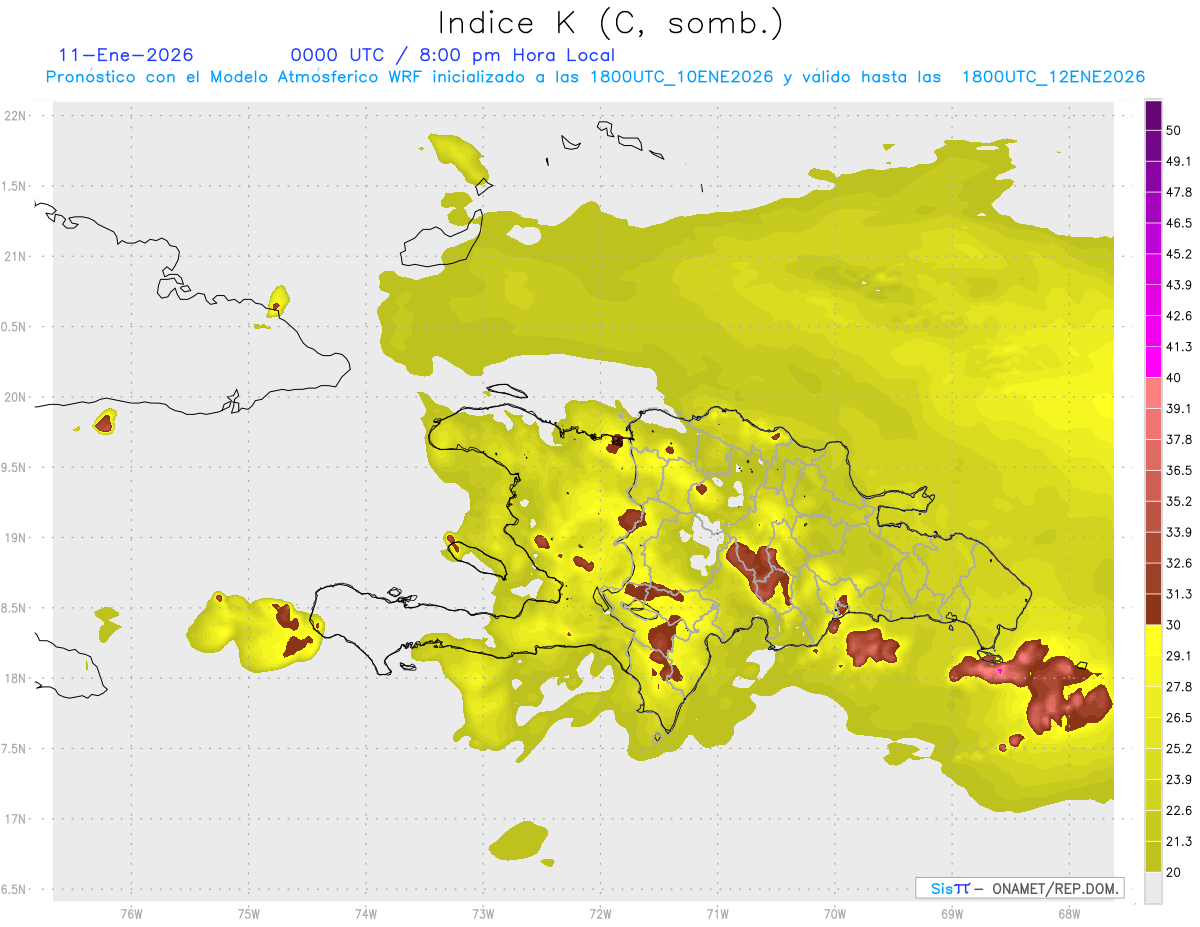Click the legend value '21.3'
The width and height of the screenshot is (1200, 927).
pos(1179,841)
